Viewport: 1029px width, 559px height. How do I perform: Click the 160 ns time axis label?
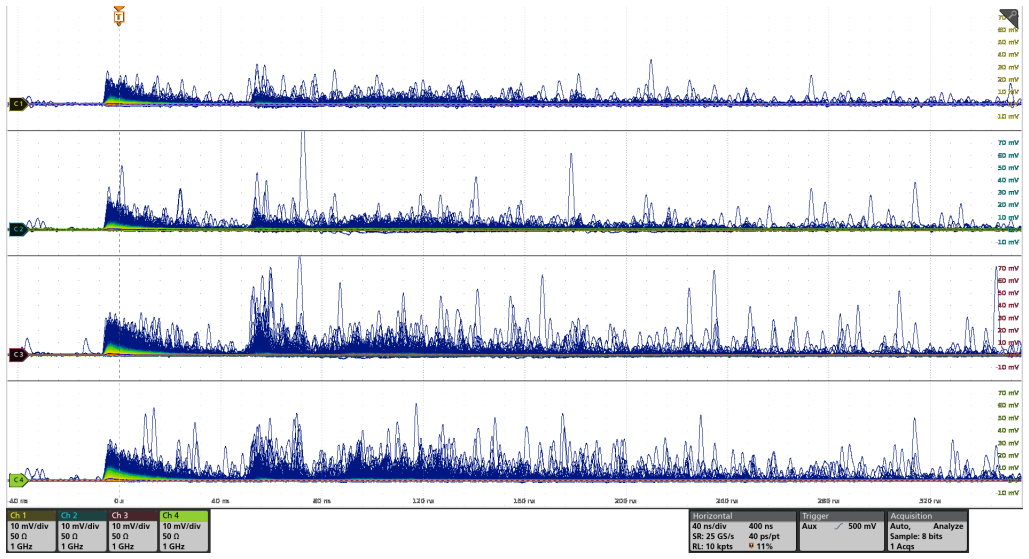[x=524, y=501]
